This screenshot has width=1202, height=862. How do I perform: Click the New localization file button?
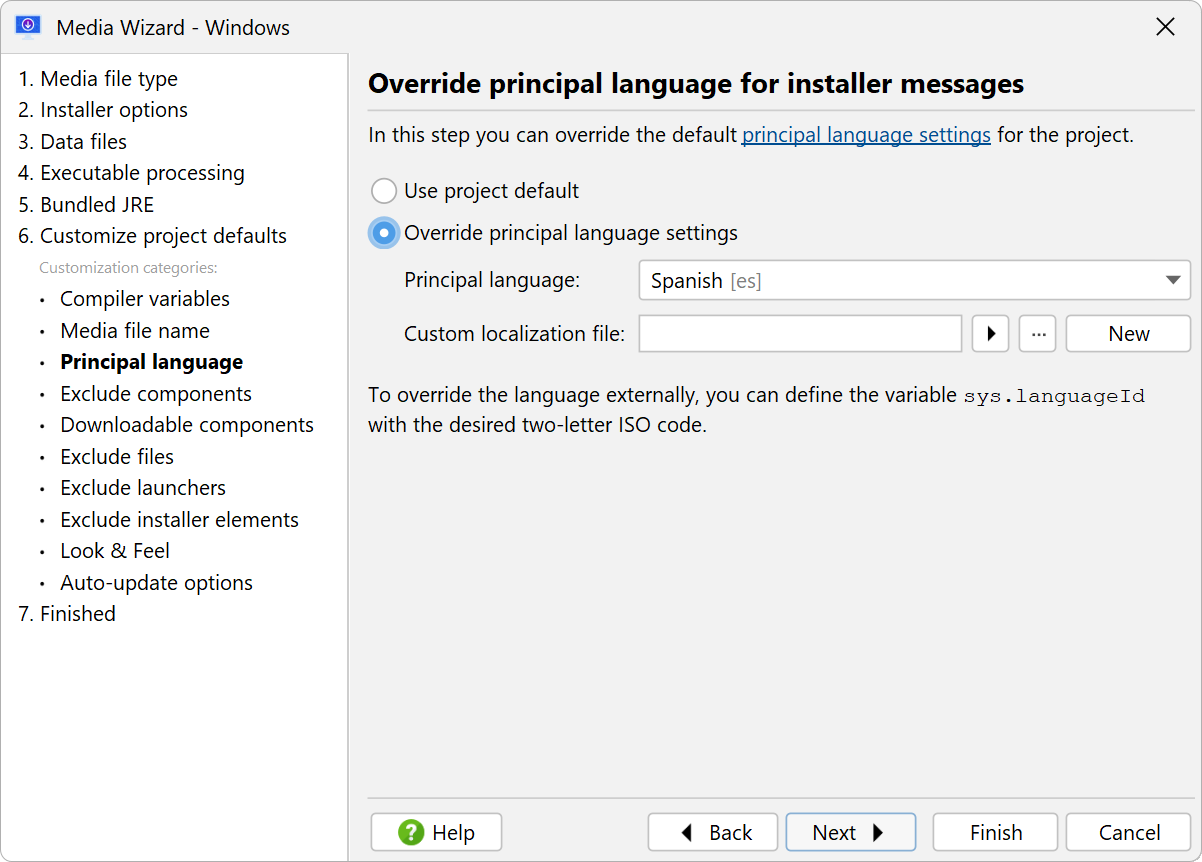coord(1128,334)
